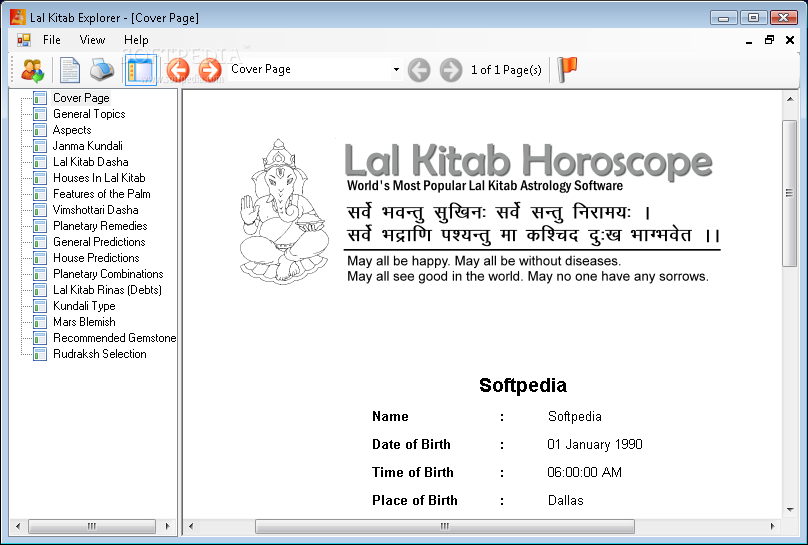Click the "1 of 1 Page(s)" indicator
This screenshot has width=808, height=545.
(506, 70)
